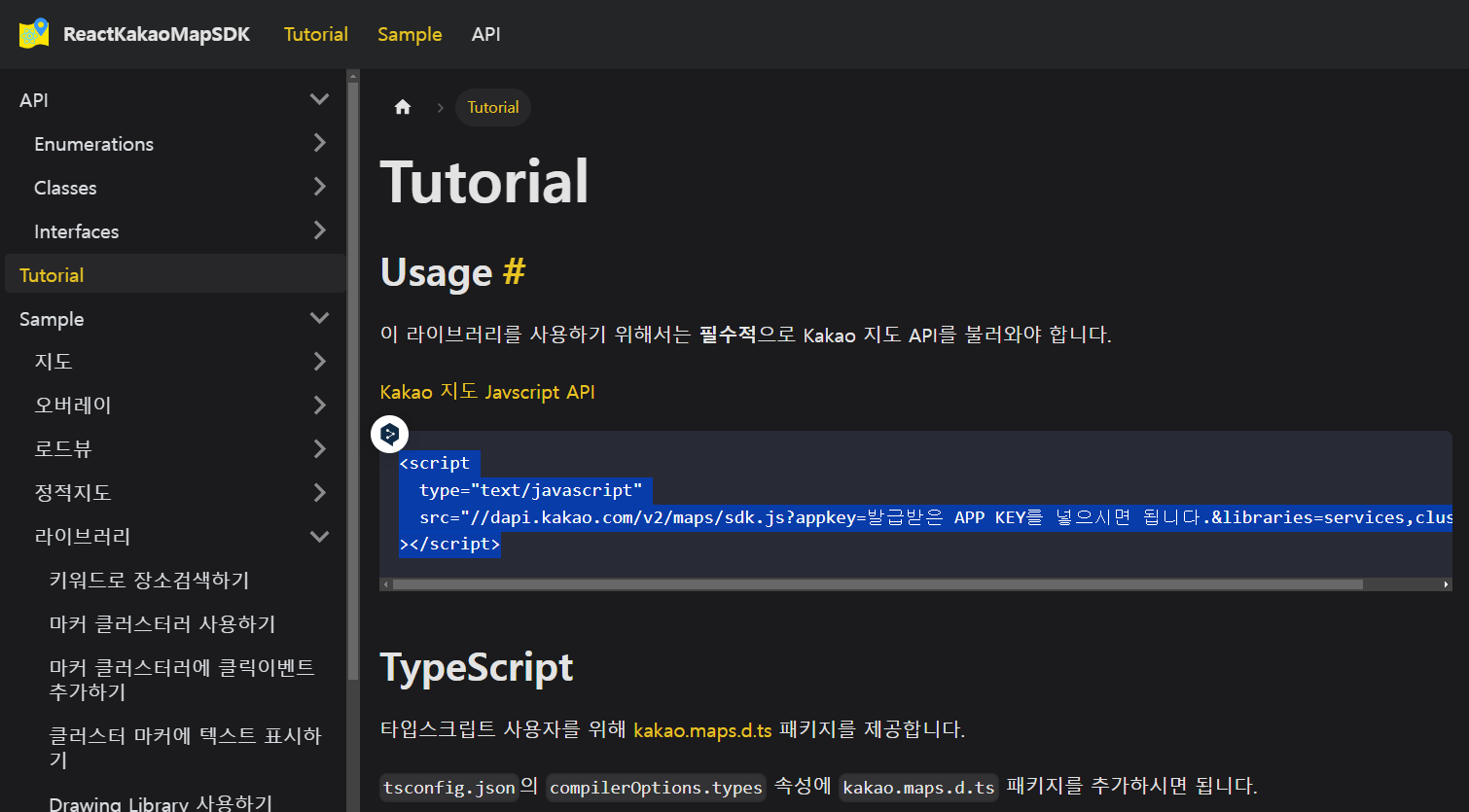Click the 라이브러리 sidebar label
1469x812 pixels.
pyautogui.click(x=83, y=536)
